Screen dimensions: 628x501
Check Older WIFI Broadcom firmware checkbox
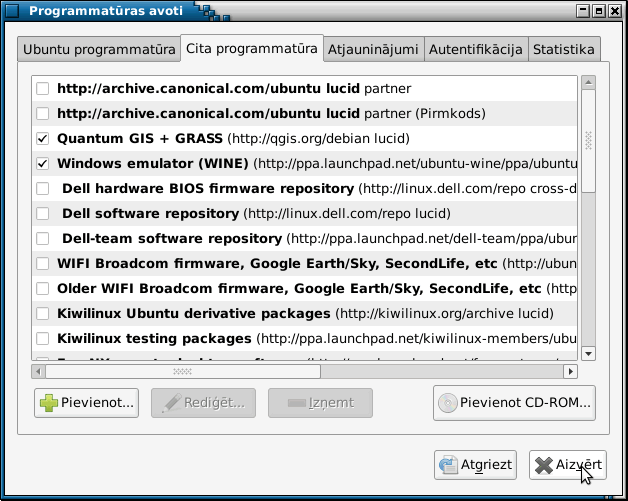click(x=42, y=288)
